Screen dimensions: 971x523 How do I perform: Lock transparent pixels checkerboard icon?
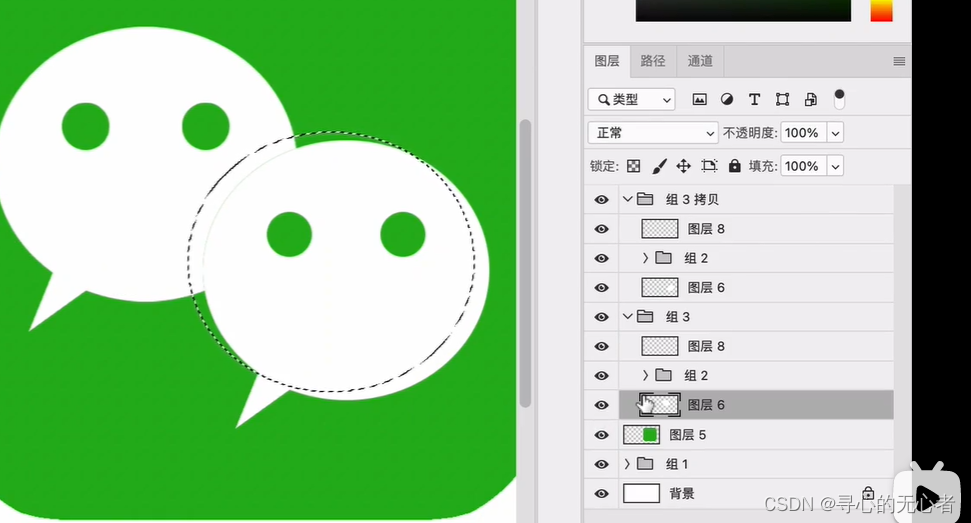point(634,166)
